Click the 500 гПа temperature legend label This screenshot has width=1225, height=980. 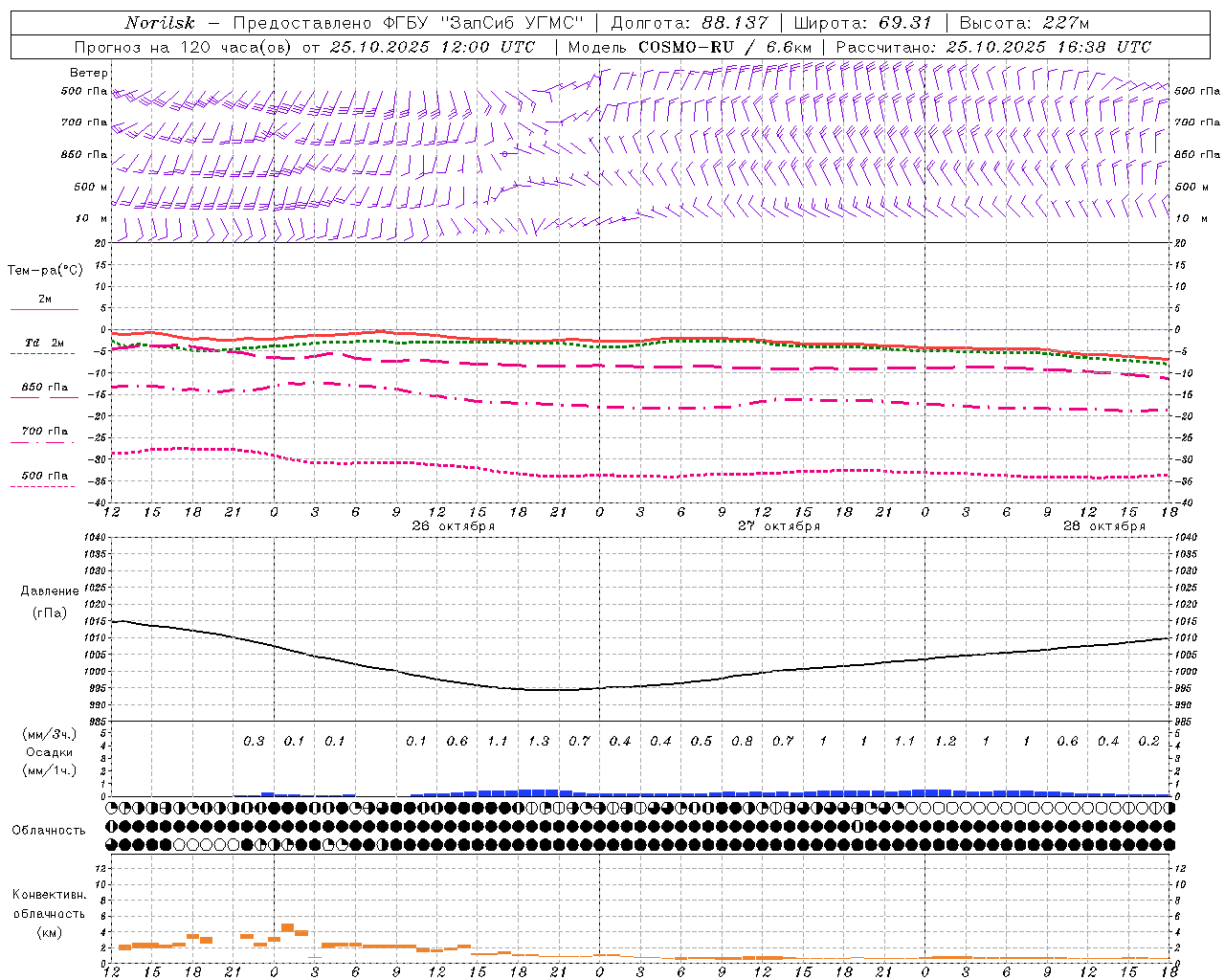45,475
